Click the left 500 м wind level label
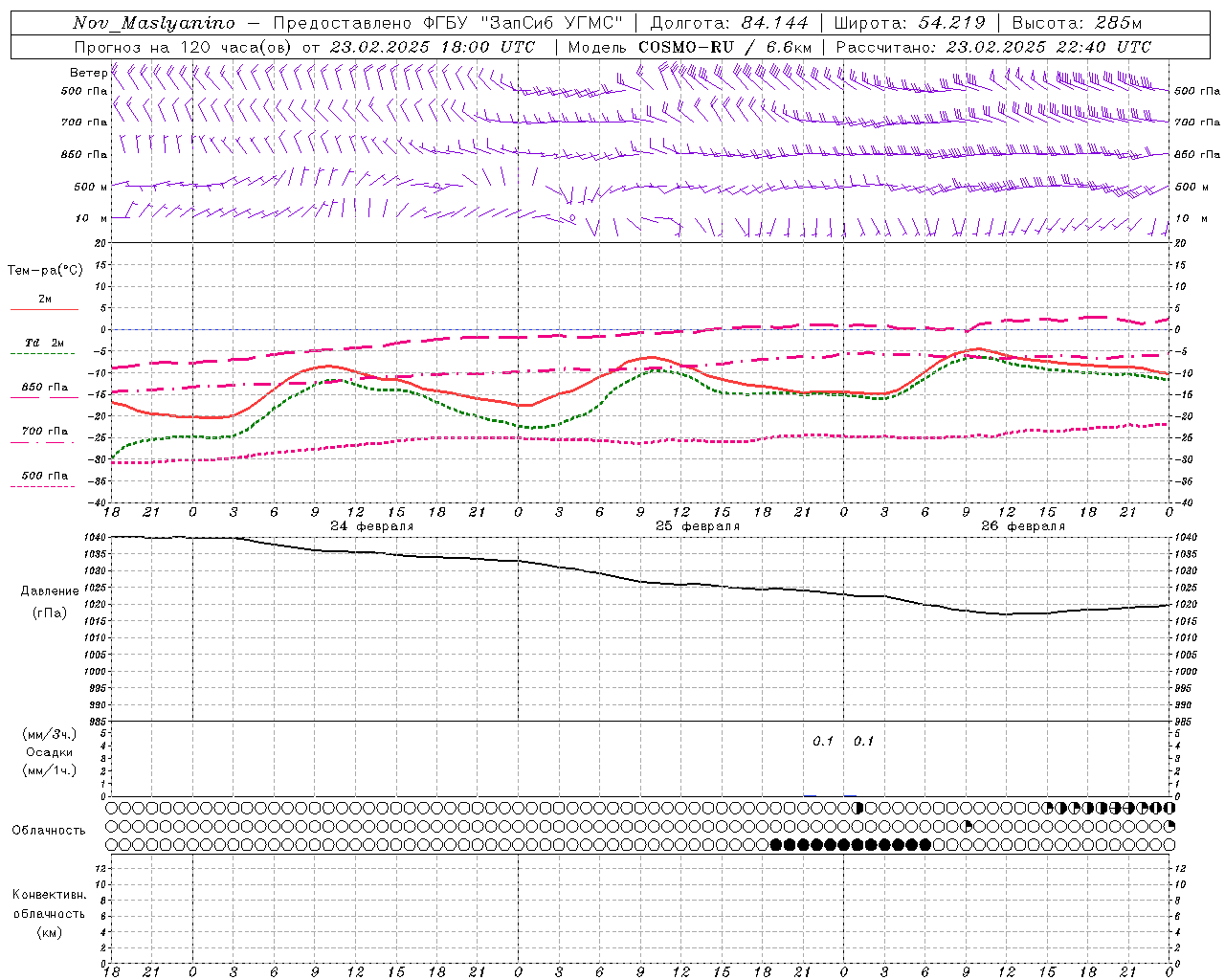The width and height of the screenshot is (1225, 980). coord(91,187)
